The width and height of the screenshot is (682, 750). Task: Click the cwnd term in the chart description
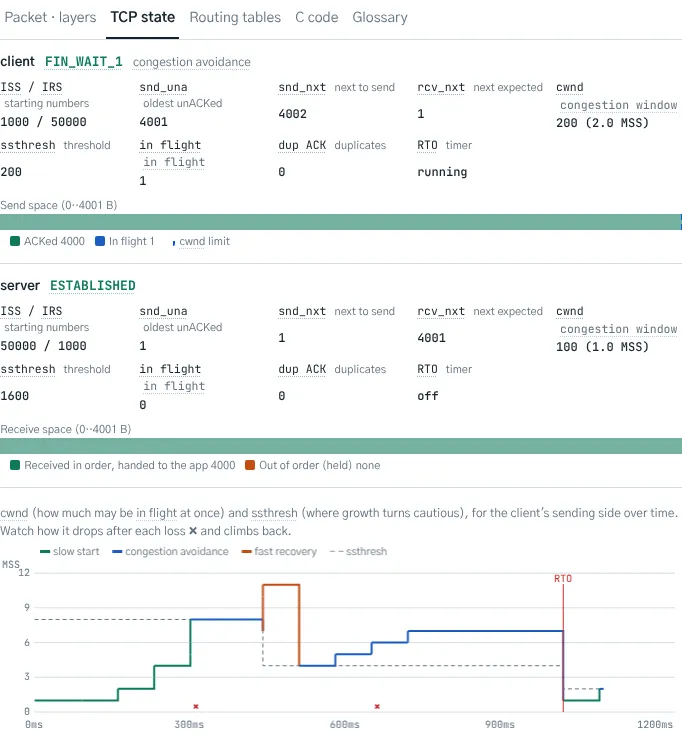click(x=14, y=513)
